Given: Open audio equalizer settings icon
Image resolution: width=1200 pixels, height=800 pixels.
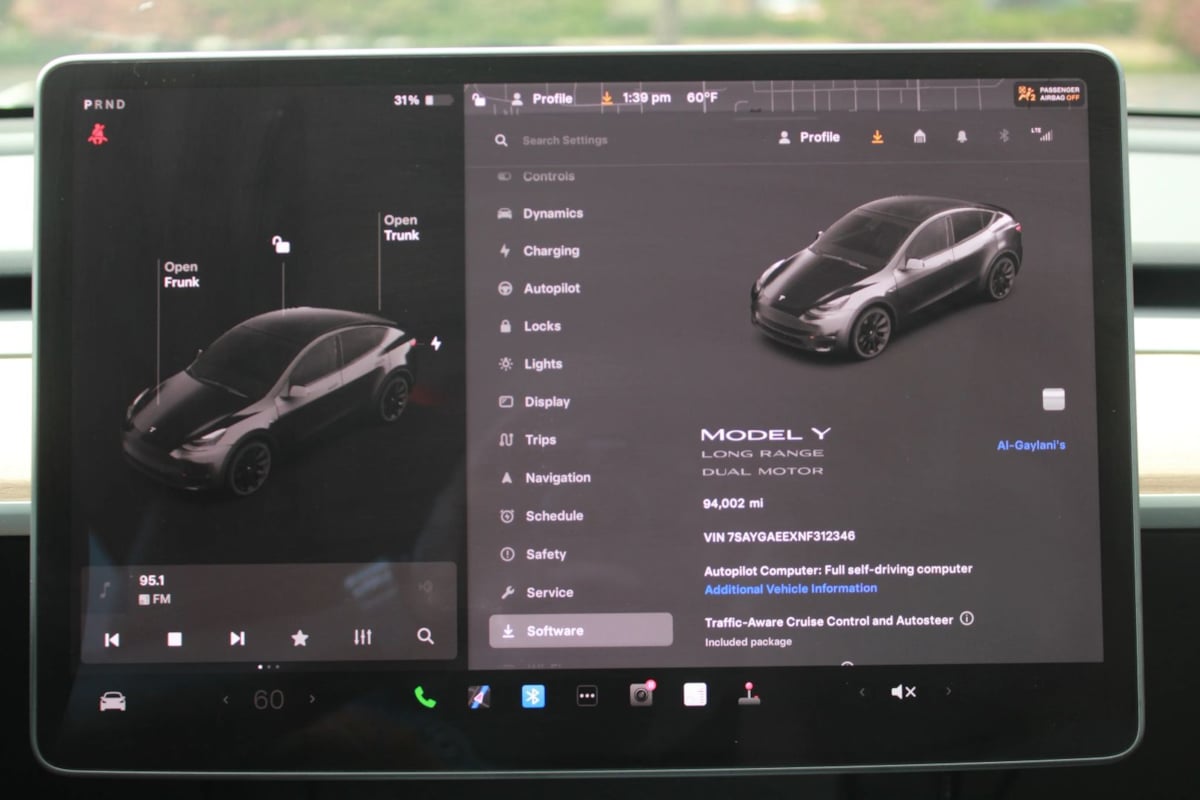Looking at the screenshot, I should pos(363,637).
